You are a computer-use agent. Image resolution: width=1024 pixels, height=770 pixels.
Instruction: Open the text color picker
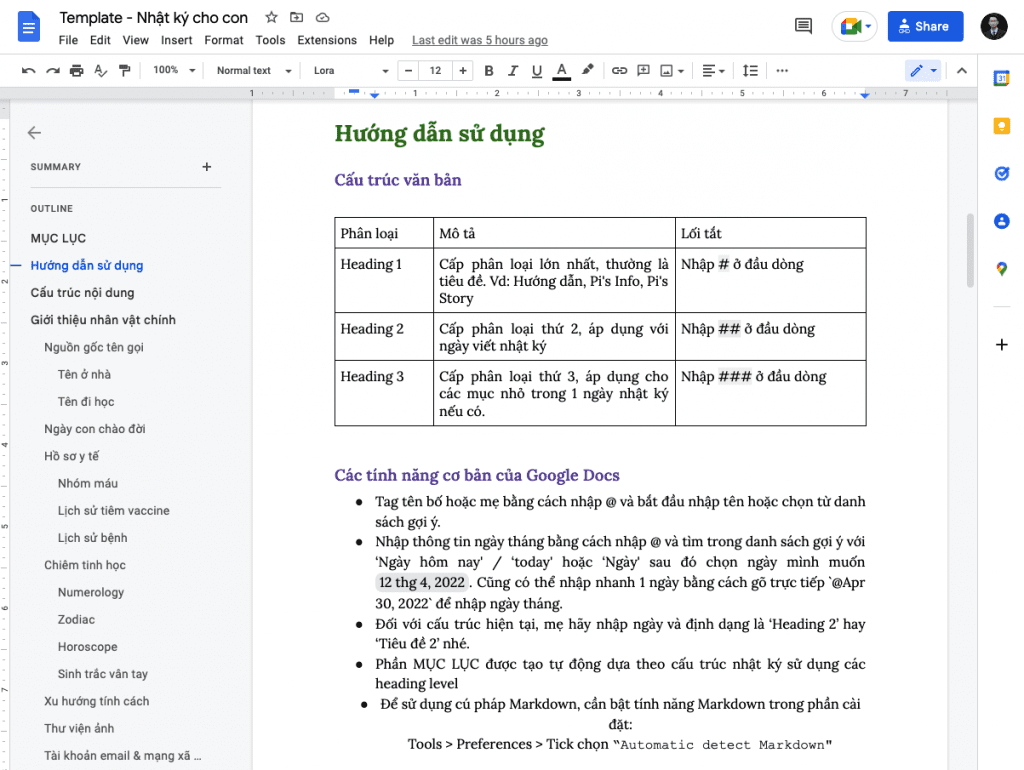563,70
